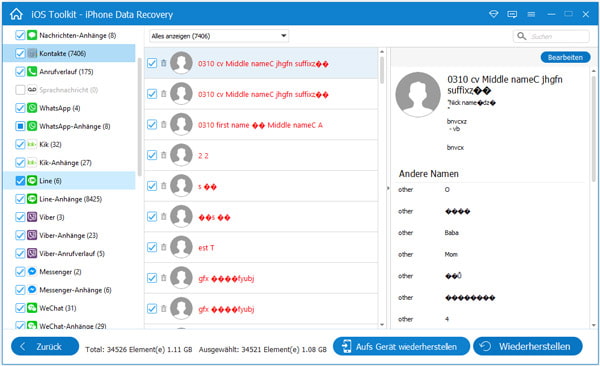
Task: Click trash icon for '0310 first name' contact
Action: click(x=164, y=124)
